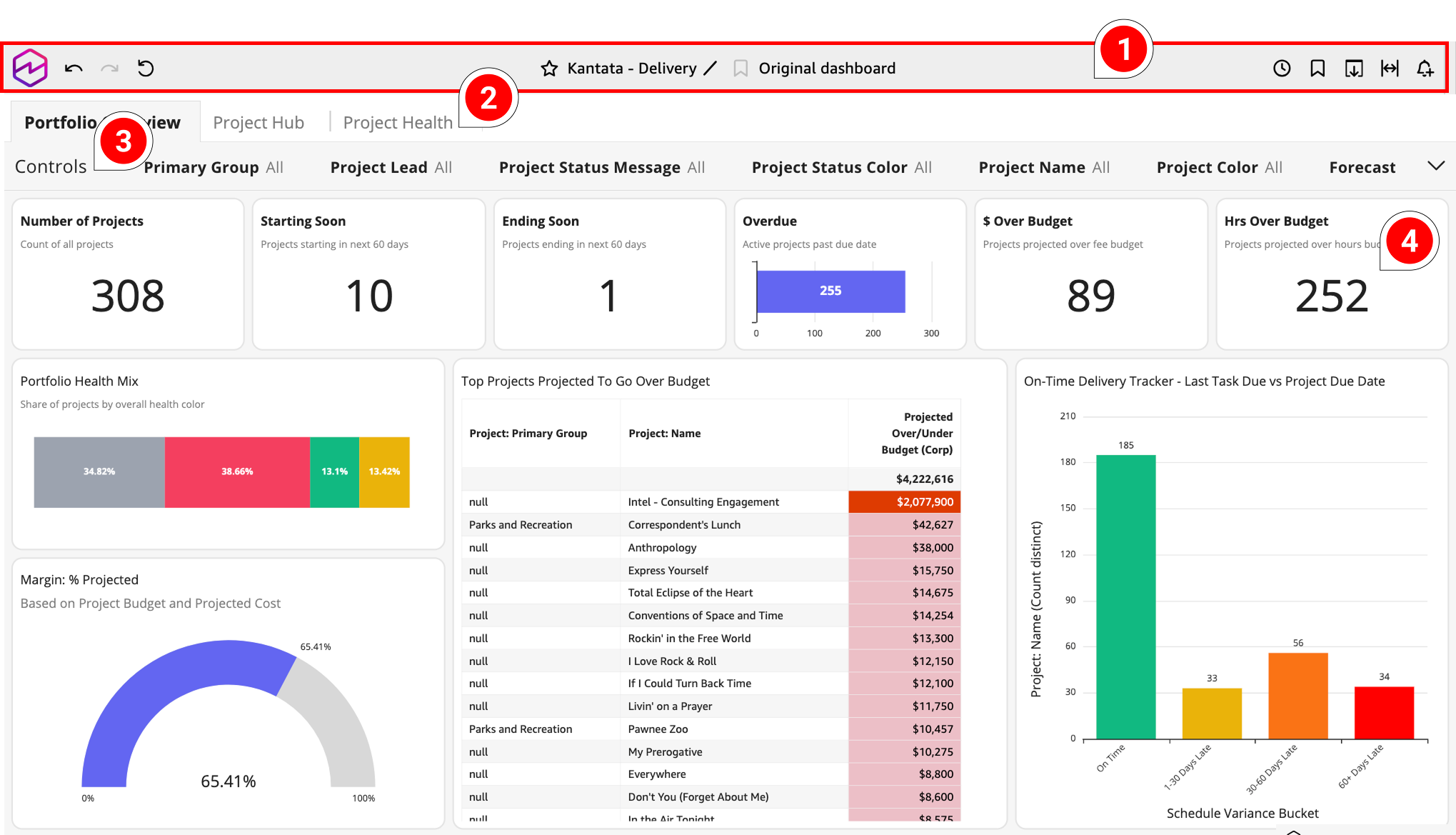Viewport: 1456px width, 835px height.
Task: Undo the last dashboard change
Action: (74, 68)
